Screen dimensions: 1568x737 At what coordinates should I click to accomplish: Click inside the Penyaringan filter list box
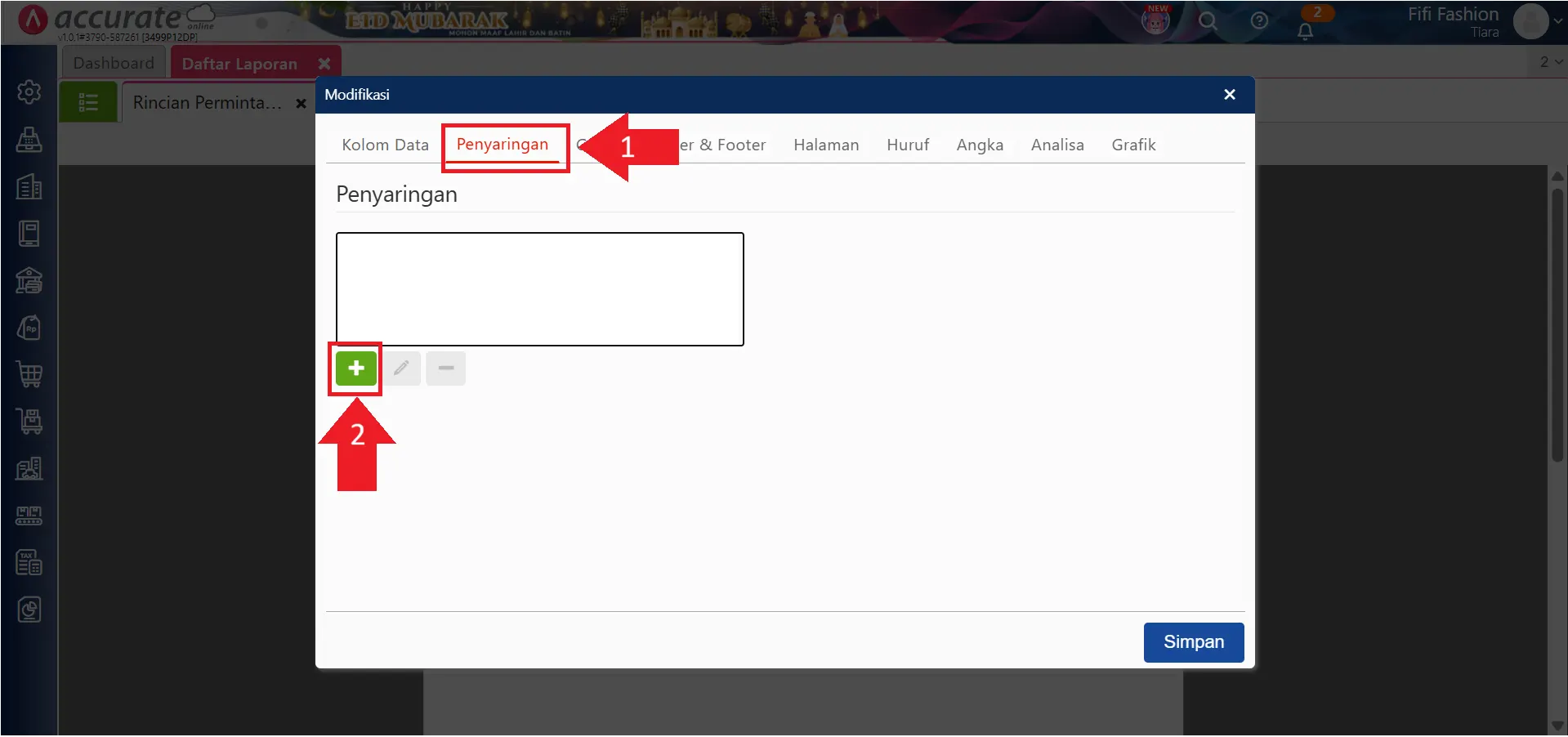pyautogui.click(x=540, y=289)
